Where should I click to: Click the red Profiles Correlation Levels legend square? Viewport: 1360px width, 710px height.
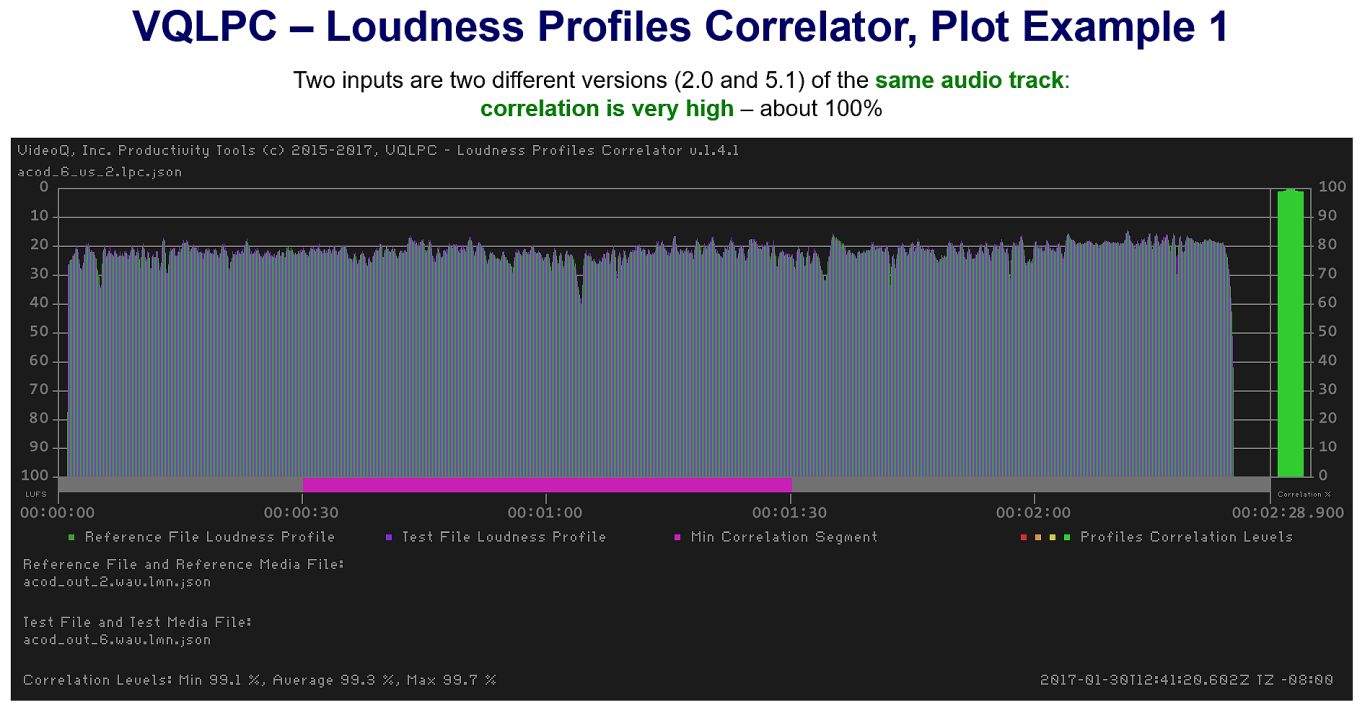click(1024, 537)
